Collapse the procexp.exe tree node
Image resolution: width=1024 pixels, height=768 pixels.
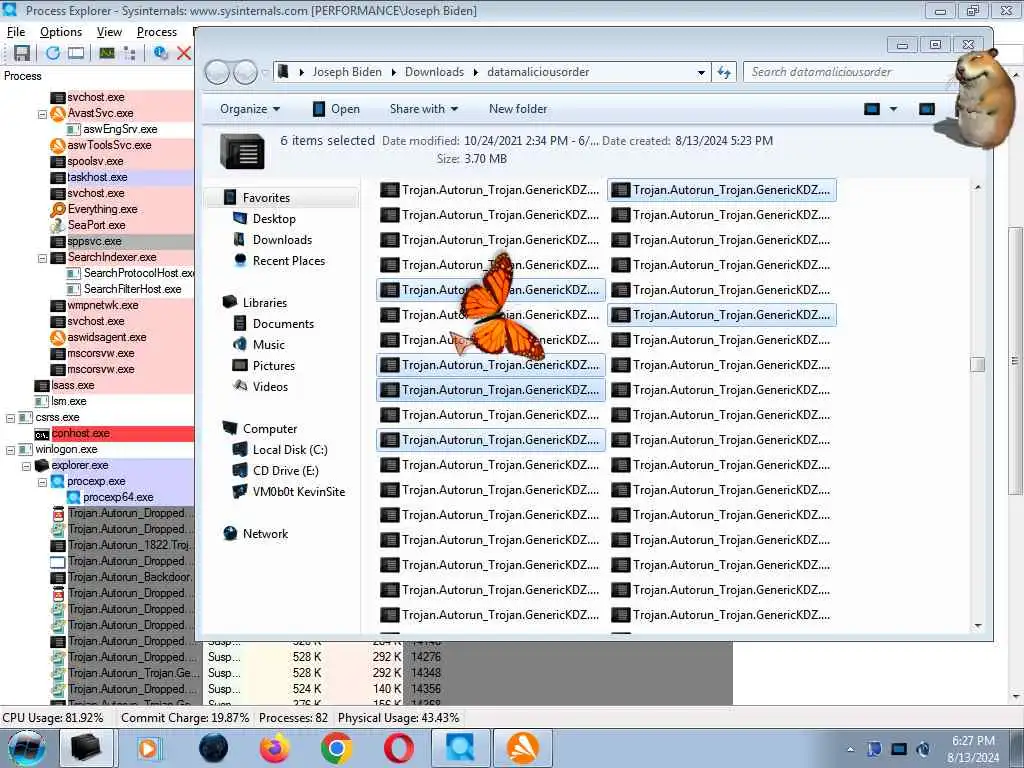pos(42,482)
